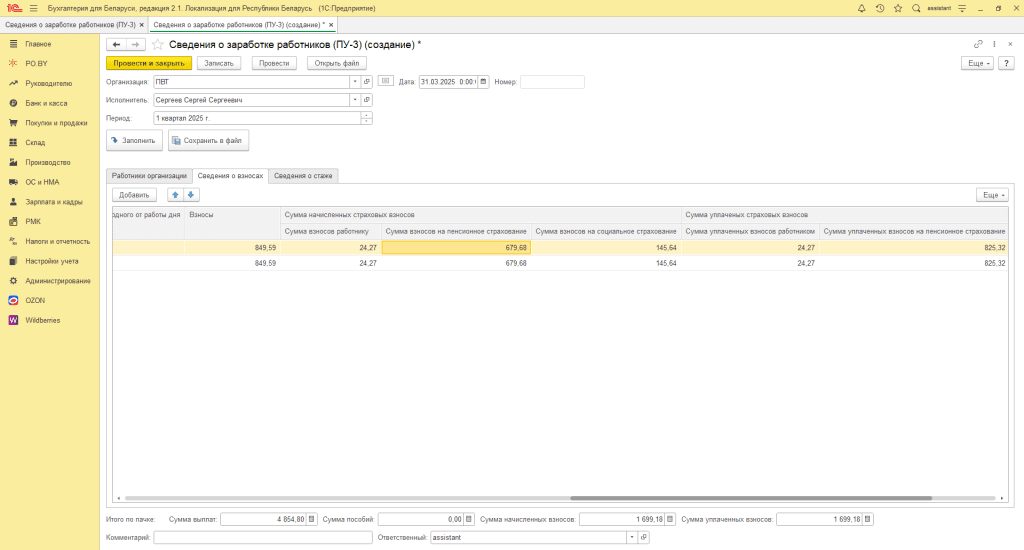
Task: Go back with left arrow
Action: pyautogui.click(x=116, y=44)
